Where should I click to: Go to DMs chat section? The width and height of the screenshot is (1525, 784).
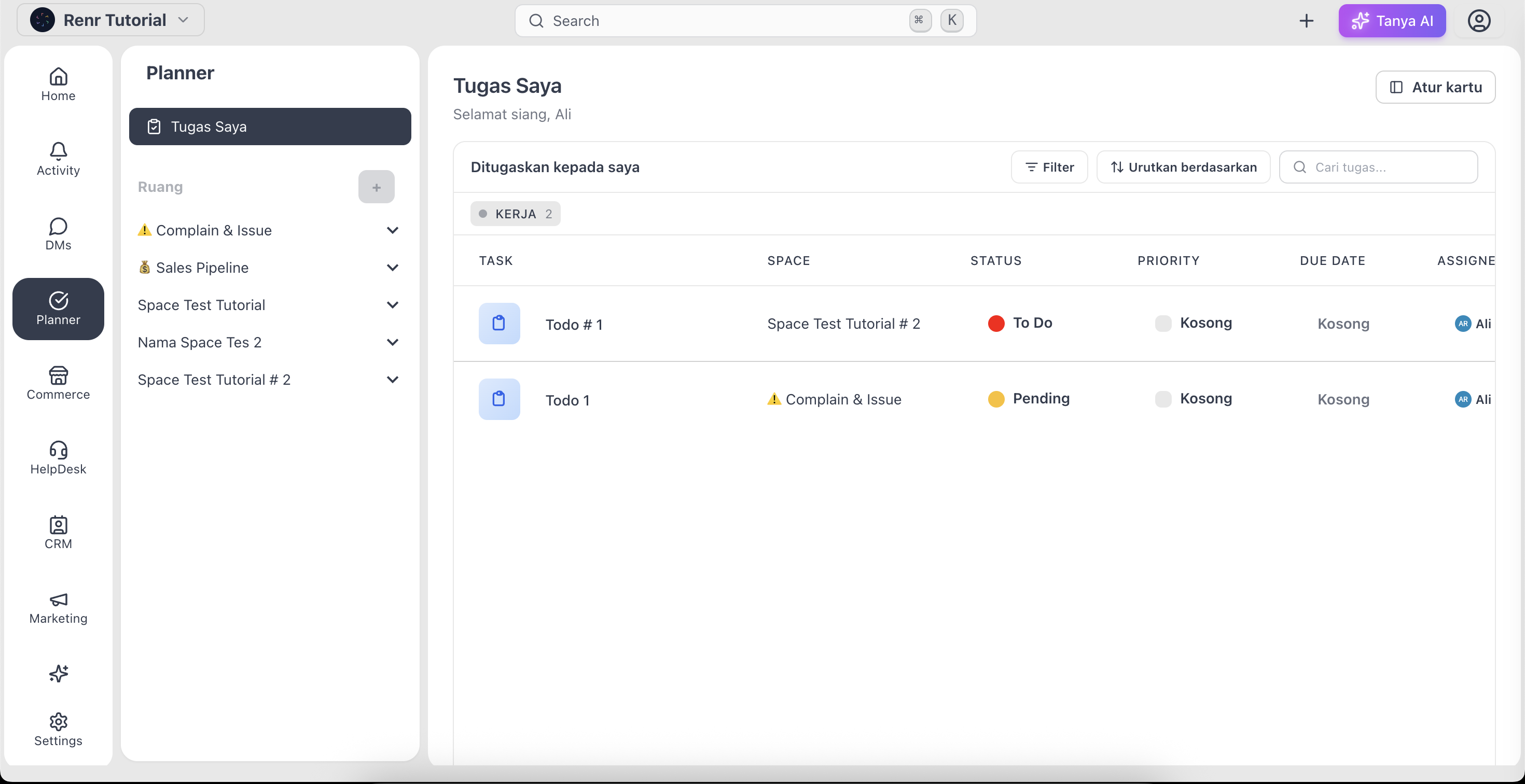pos(58,234)
